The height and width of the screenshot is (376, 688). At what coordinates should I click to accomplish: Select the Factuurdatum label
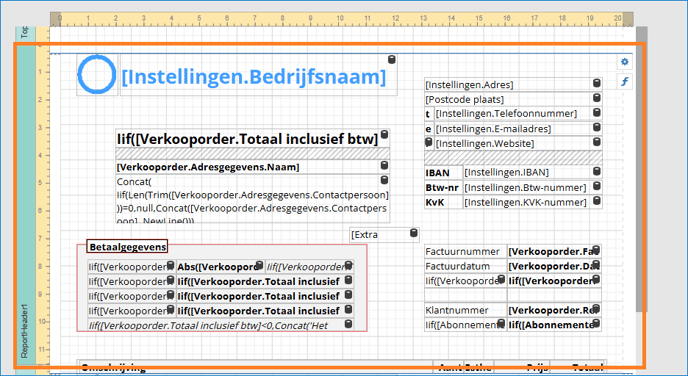point(466,266)
